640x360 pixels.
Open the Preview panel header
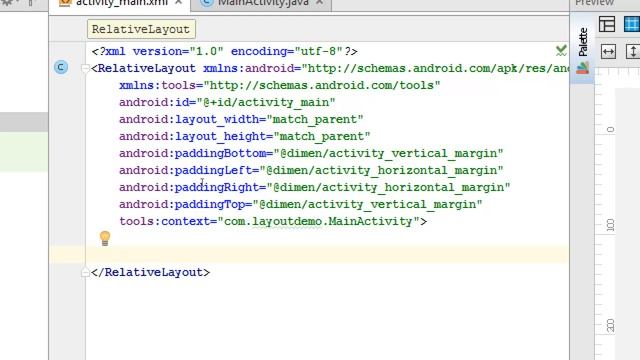click(594, 3)
